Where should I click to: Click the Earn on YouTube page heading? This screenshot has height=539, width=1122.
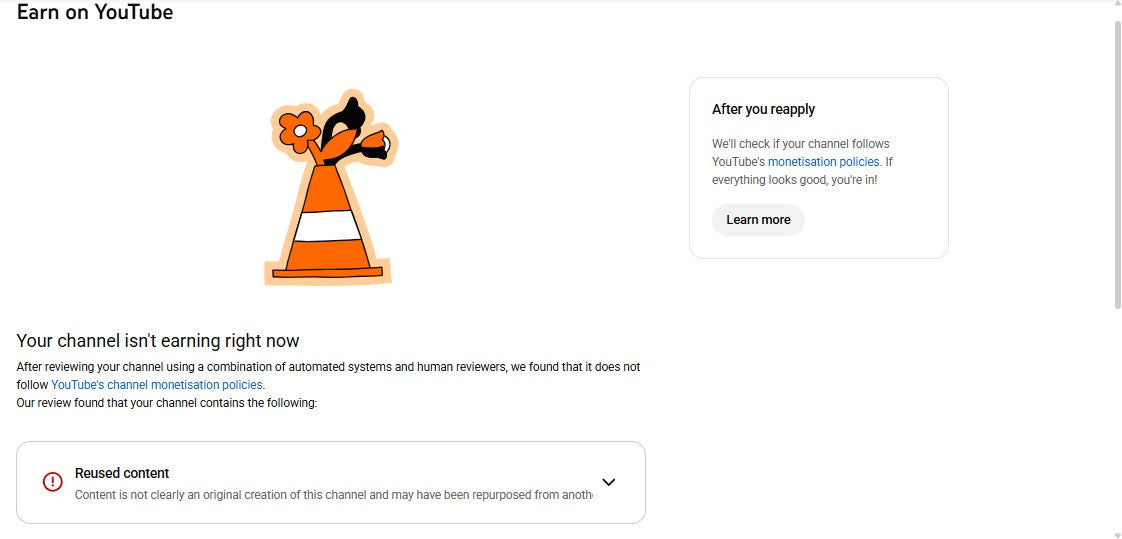[95, 13]
